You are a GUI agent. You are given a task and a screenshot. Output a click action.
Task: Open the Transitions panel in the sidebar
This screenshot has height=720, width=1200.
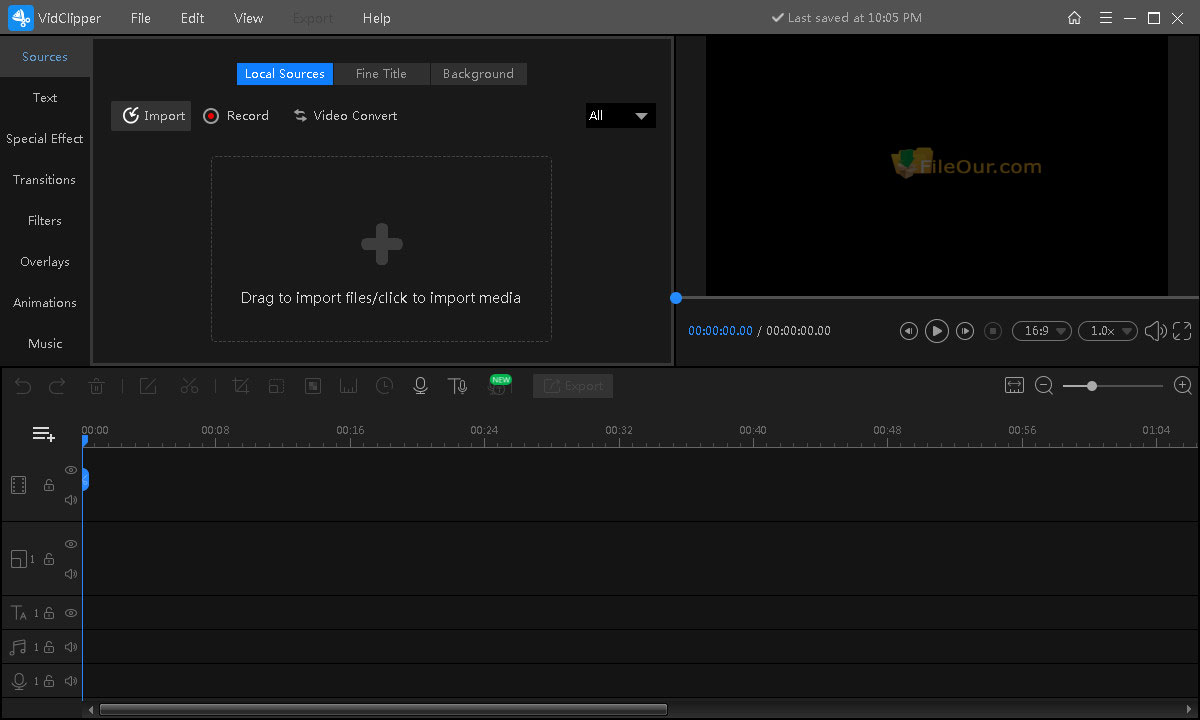click(45, 179)
